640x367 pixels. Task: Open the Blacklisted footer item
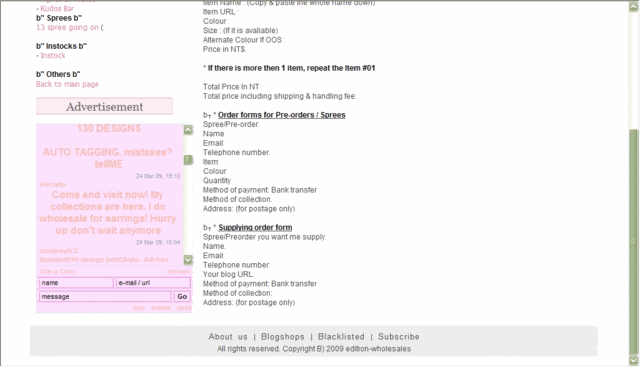[x=341, y=337]
